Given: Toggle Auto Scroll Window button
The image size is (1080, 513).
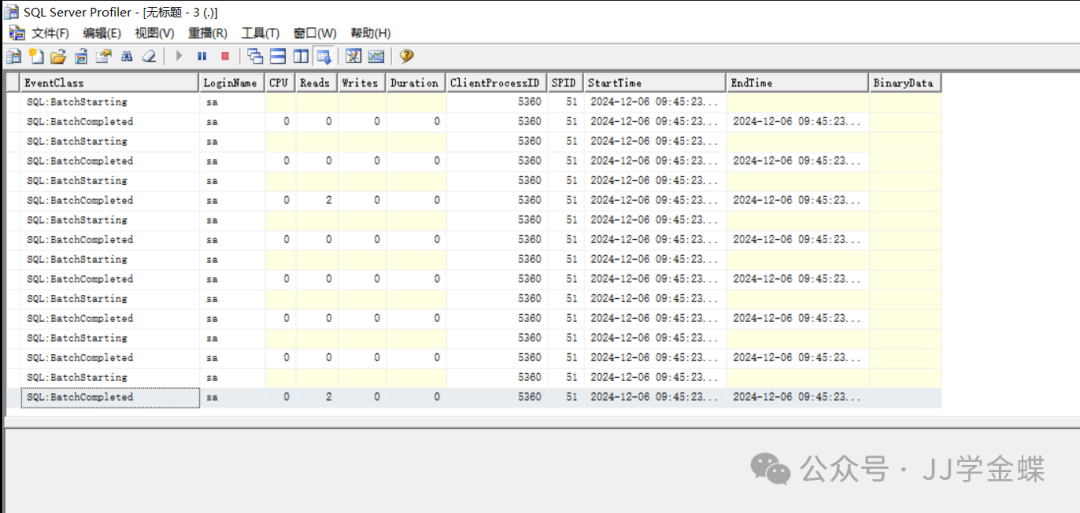Looking at the screenshot, I should click(324, 56).
